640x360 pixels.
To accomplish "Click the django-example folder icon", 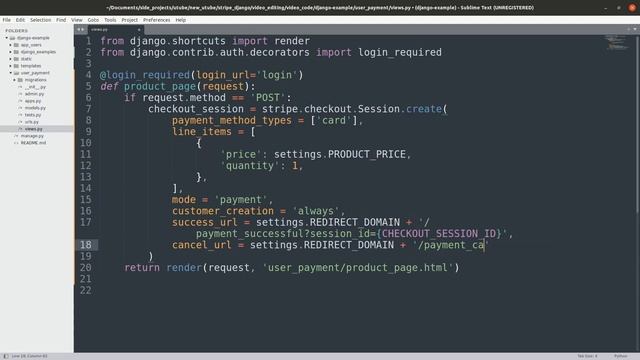I will [12, 38].
